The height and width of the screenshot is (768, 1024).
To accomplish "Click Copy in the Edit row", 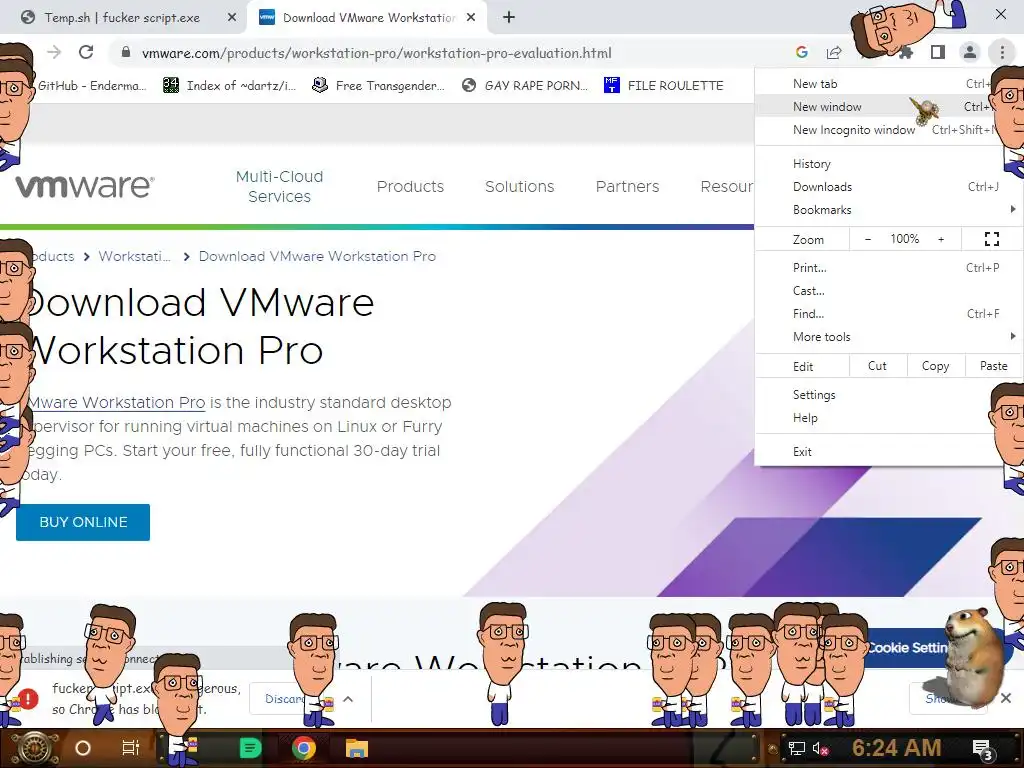I will coord(935,366).
